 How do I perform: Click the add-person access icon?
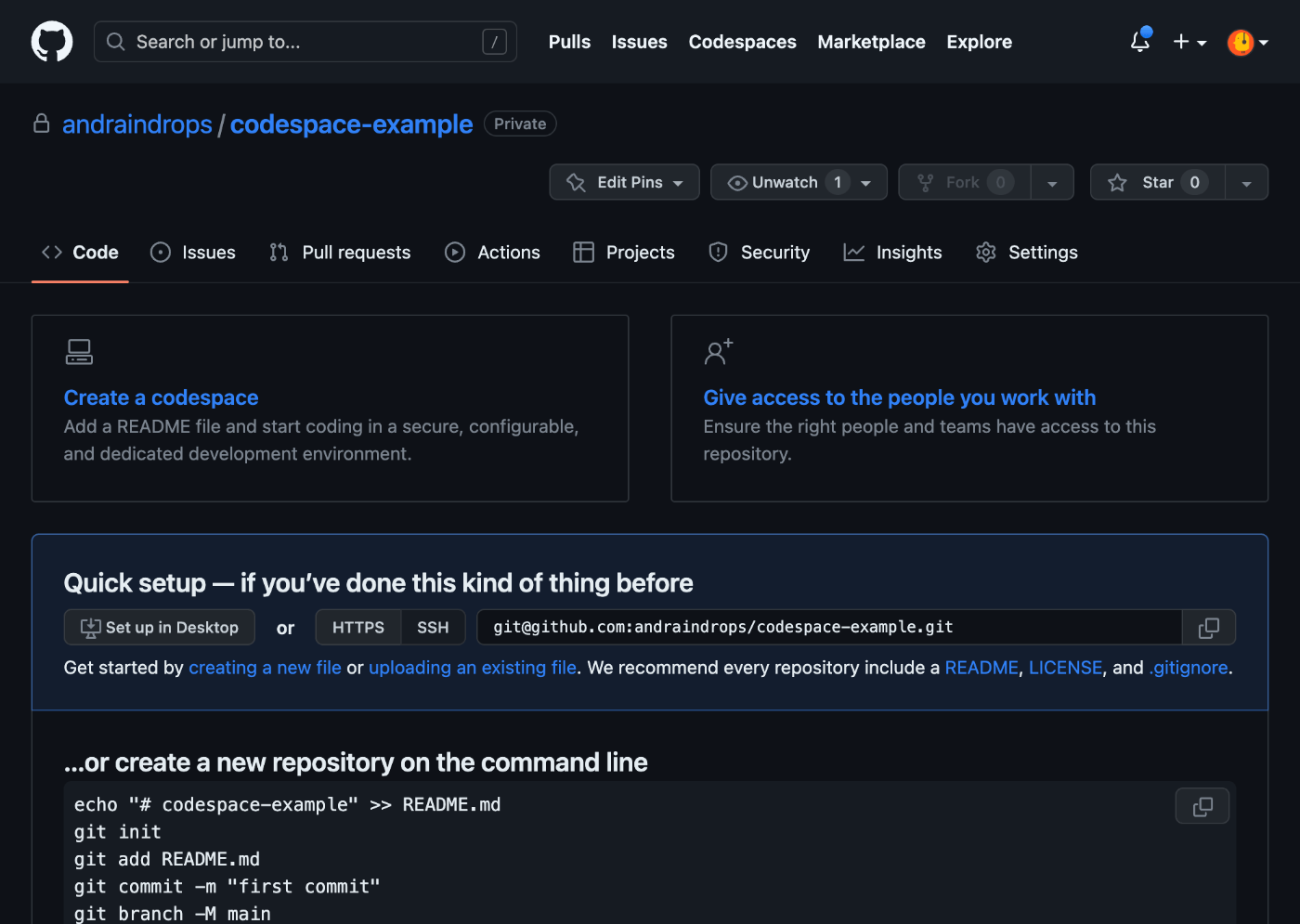[x=719, y=352]
